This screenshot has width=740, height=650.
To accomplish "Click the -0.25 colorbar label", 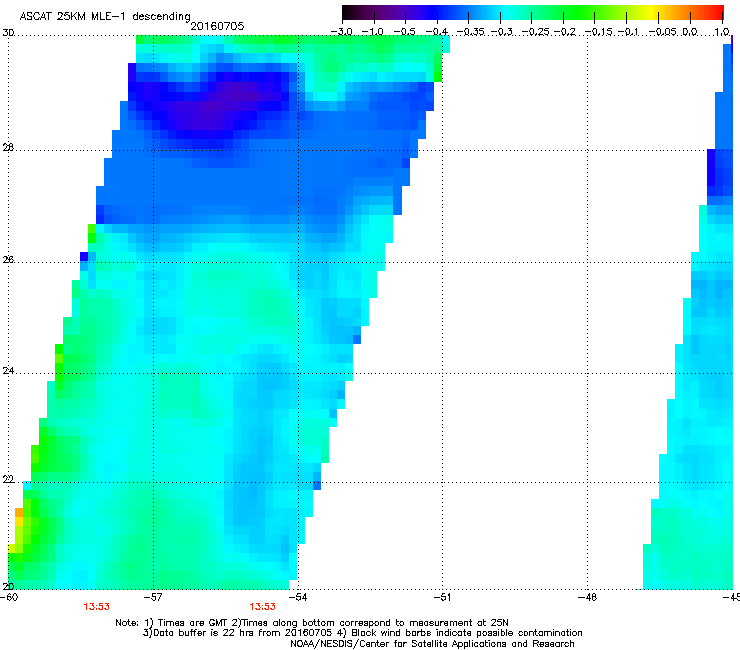I will point(535,32).
